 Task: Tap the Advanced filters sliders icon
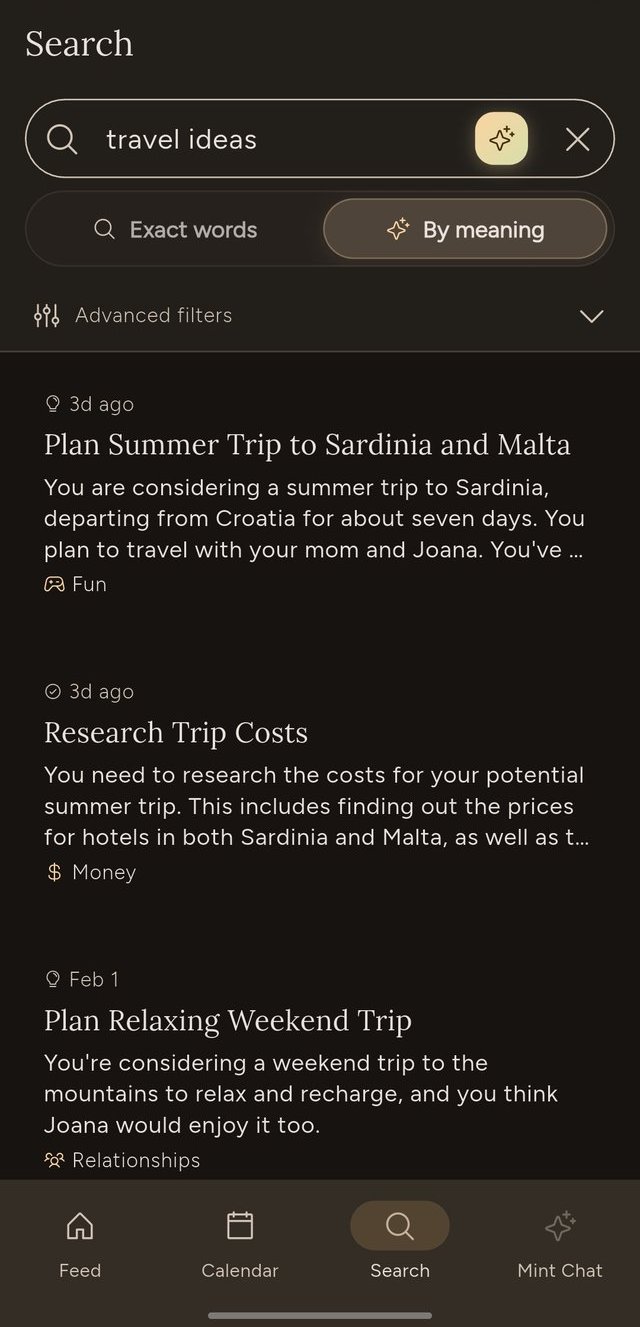(45, 315)
